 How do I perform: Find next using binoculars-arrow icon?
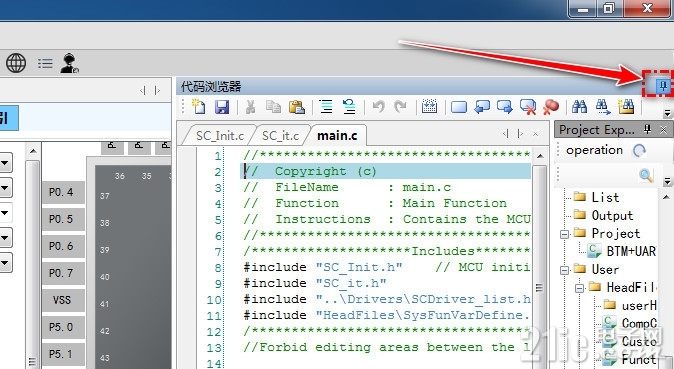[x=603, y=107]
